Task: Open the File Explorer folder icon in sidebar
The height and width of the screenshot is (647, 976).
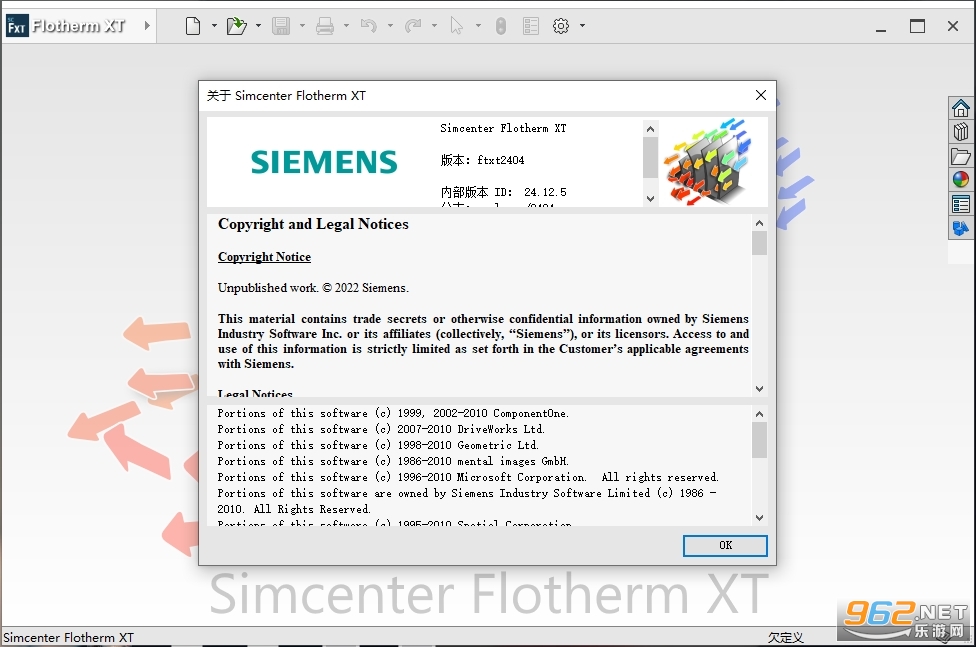Action: pyautogui.click(x=960, y=156)
